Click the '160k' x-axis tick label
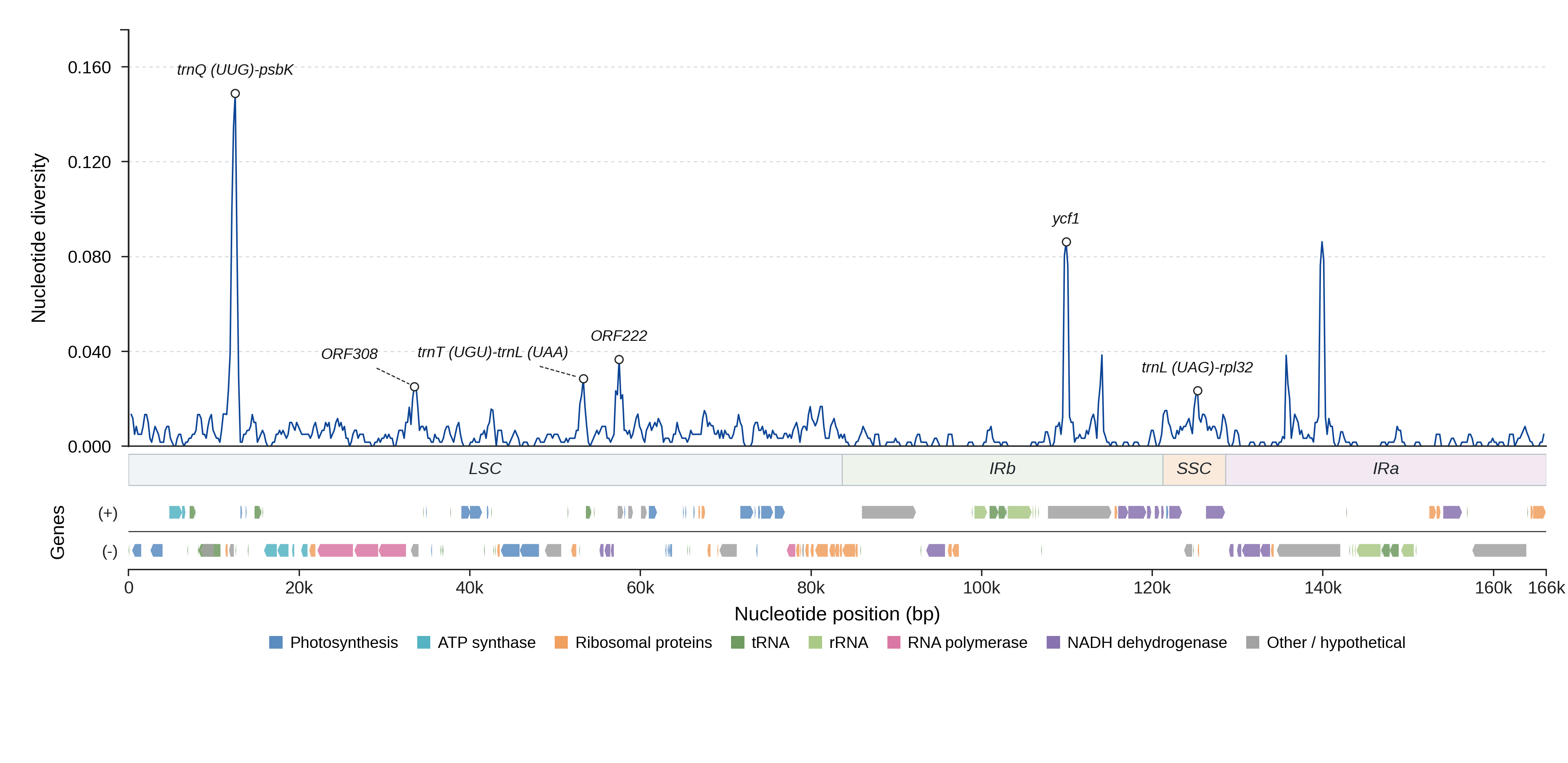1568x763 pixels. 1493,588
